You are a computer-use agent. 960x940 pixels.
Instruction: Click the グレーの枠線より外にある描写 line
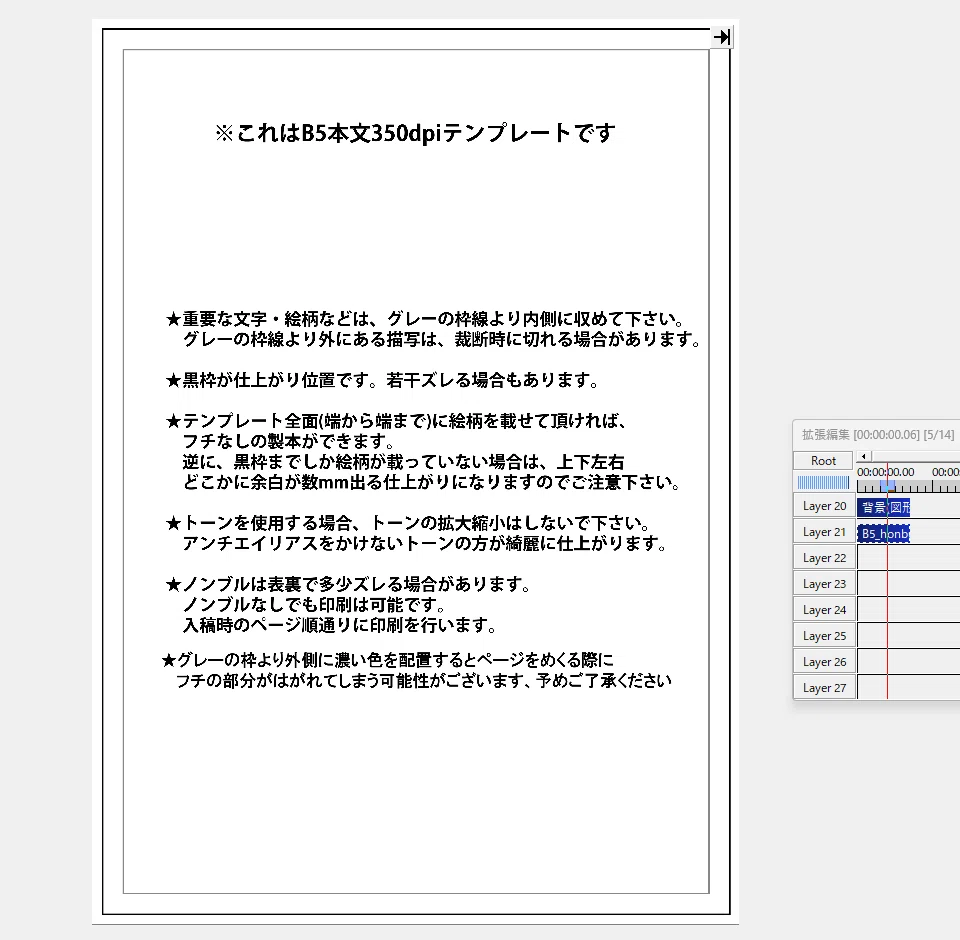(x=442, y=339)
